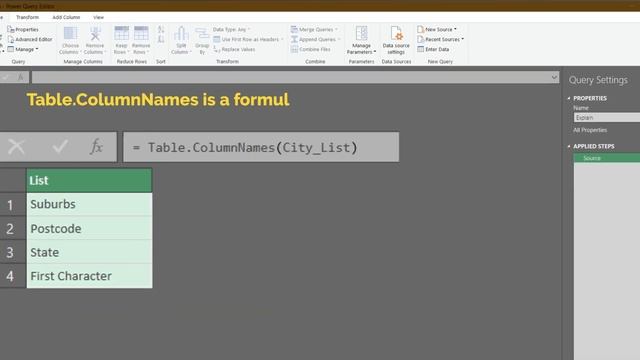Viewport: 640px width, 360px height.
Task: Click Merge Queries
Action: (314, 29)
